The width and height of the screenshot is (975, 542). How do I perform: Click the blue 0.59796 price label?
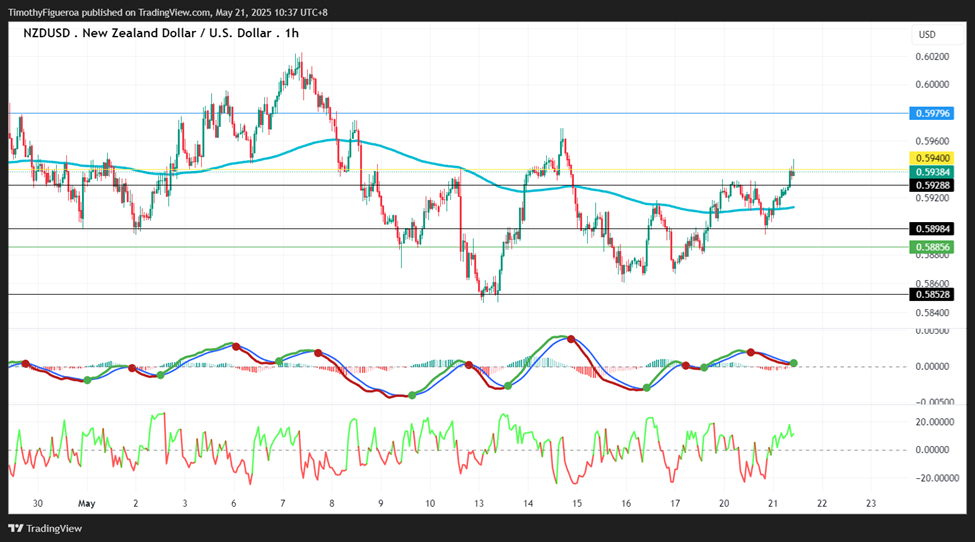coord(931,113)
